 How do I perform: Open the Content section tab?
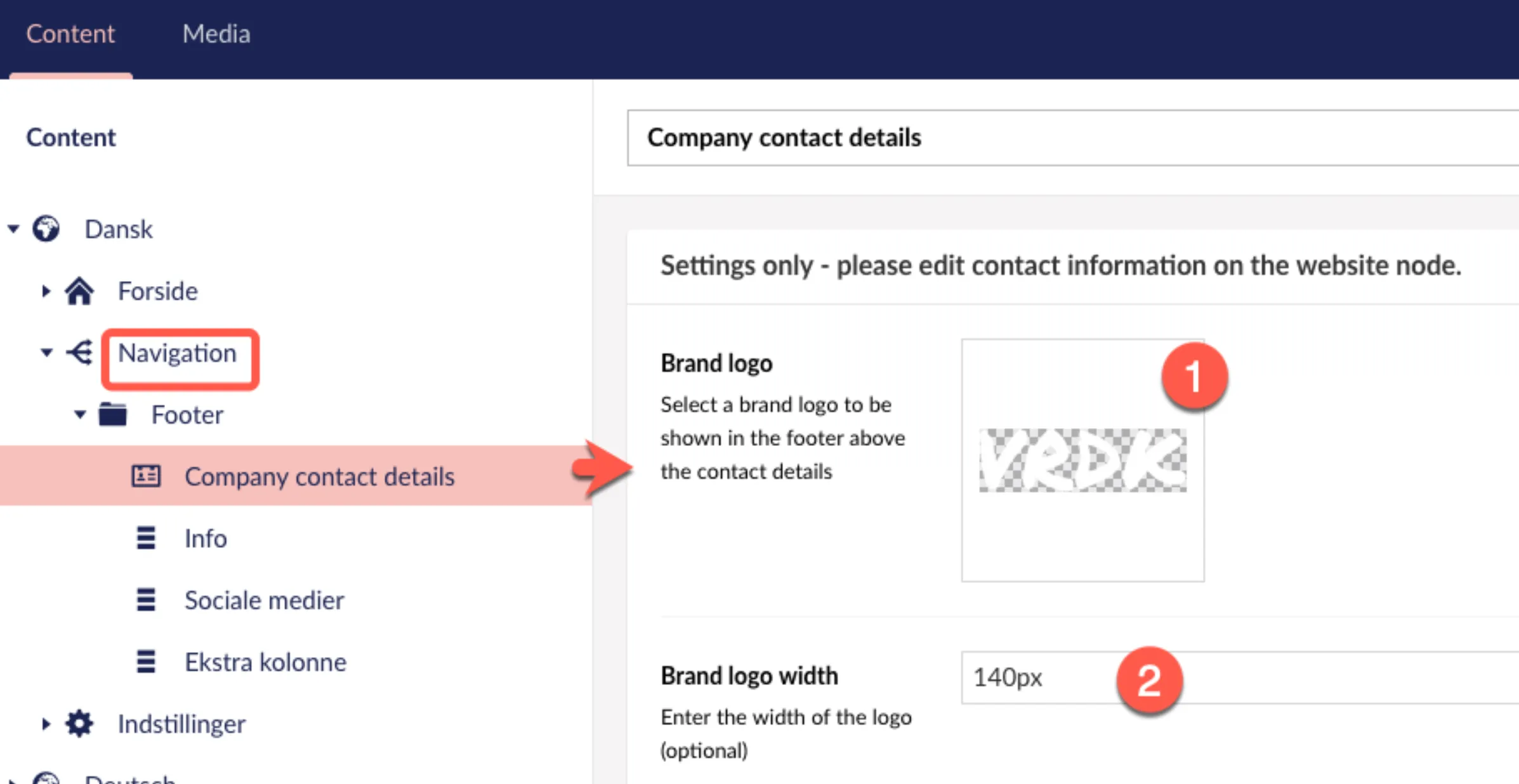(70, 34)
